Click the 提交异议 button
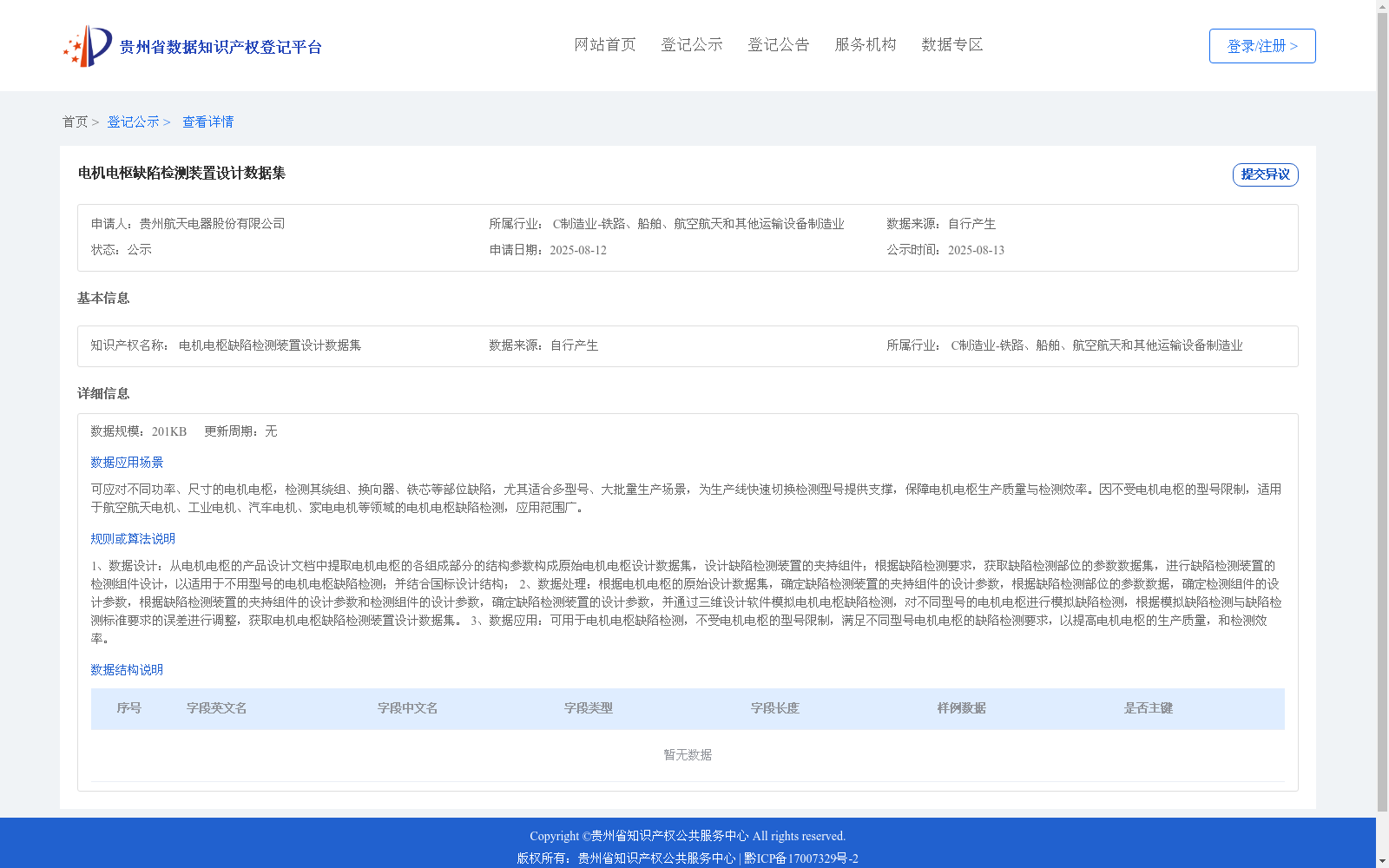 [x=1266, y=174]
